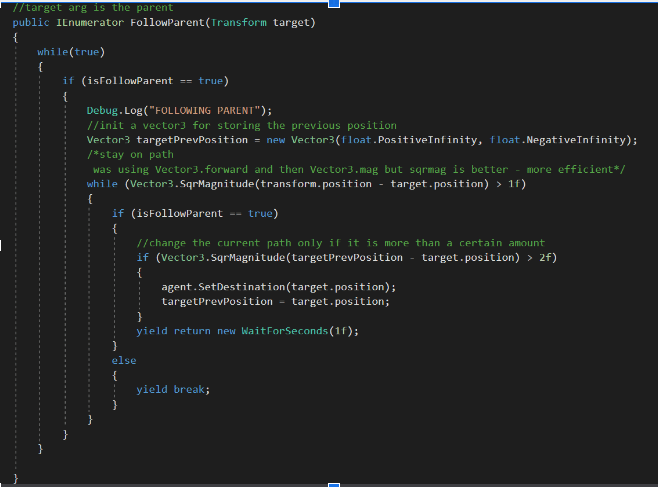Click float.NegativeInfinity in the Vector3 constructor
The image size is (658, 487).
coord(558,140)
